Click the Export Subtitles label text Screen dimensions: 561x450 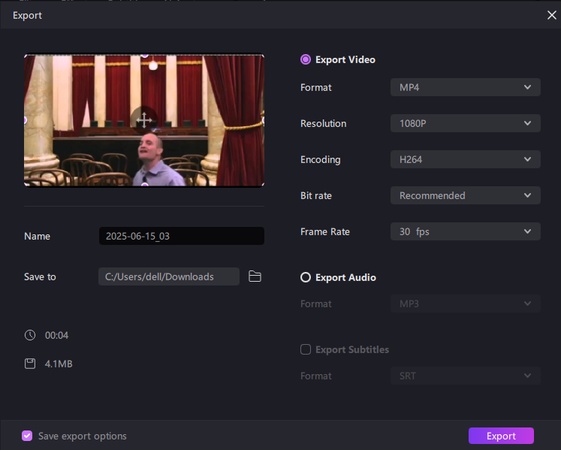point(352,349)
